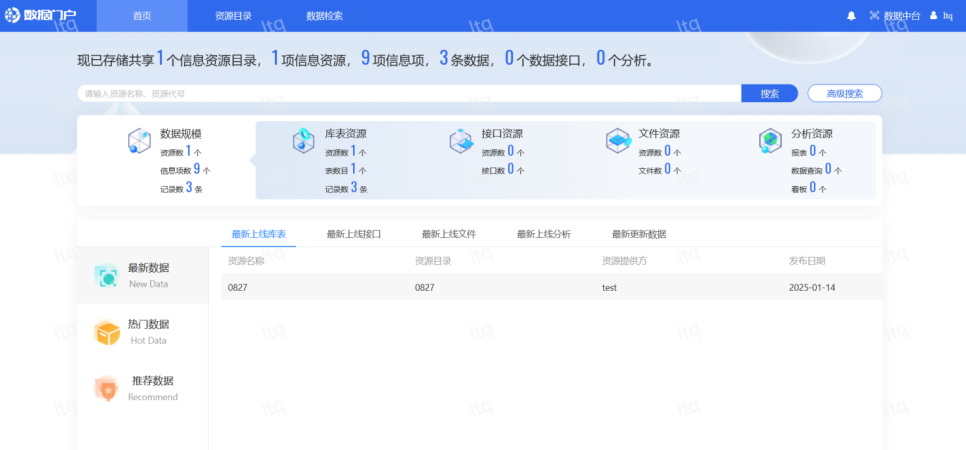Click the 数据规模 card title

tap(181, 134)
